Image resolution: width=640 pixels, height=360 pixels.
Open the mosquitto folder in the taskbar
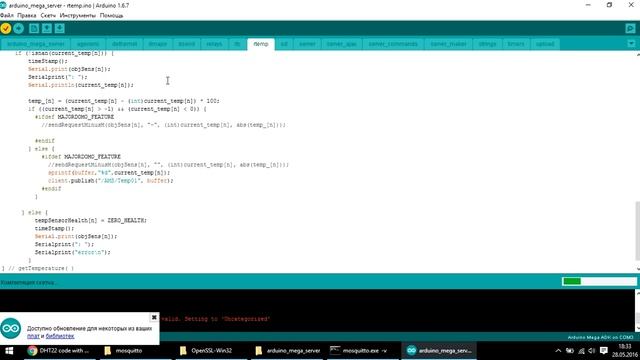(x=123, y=351)
